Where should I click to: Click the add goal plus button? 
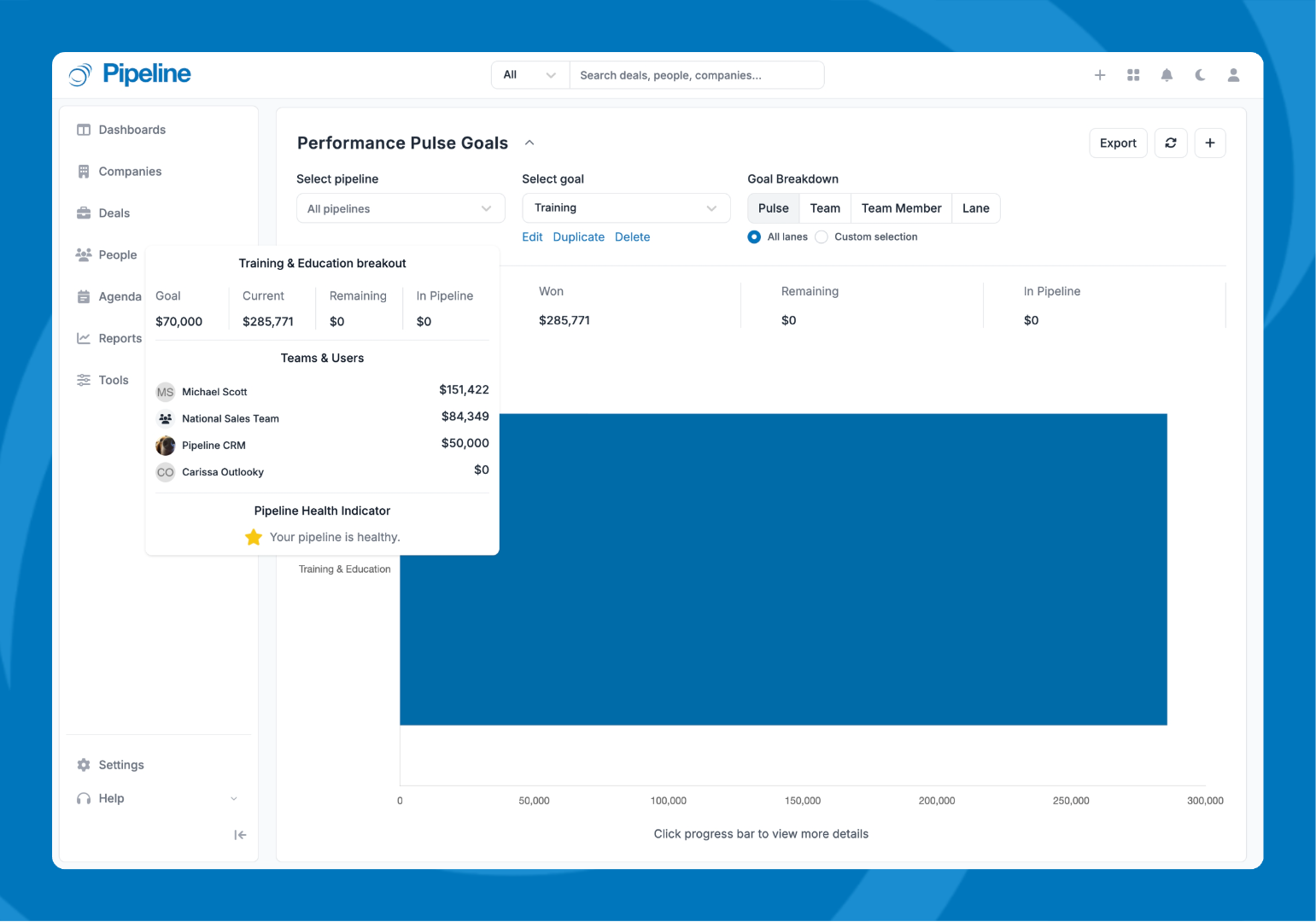pos(1209,143)
